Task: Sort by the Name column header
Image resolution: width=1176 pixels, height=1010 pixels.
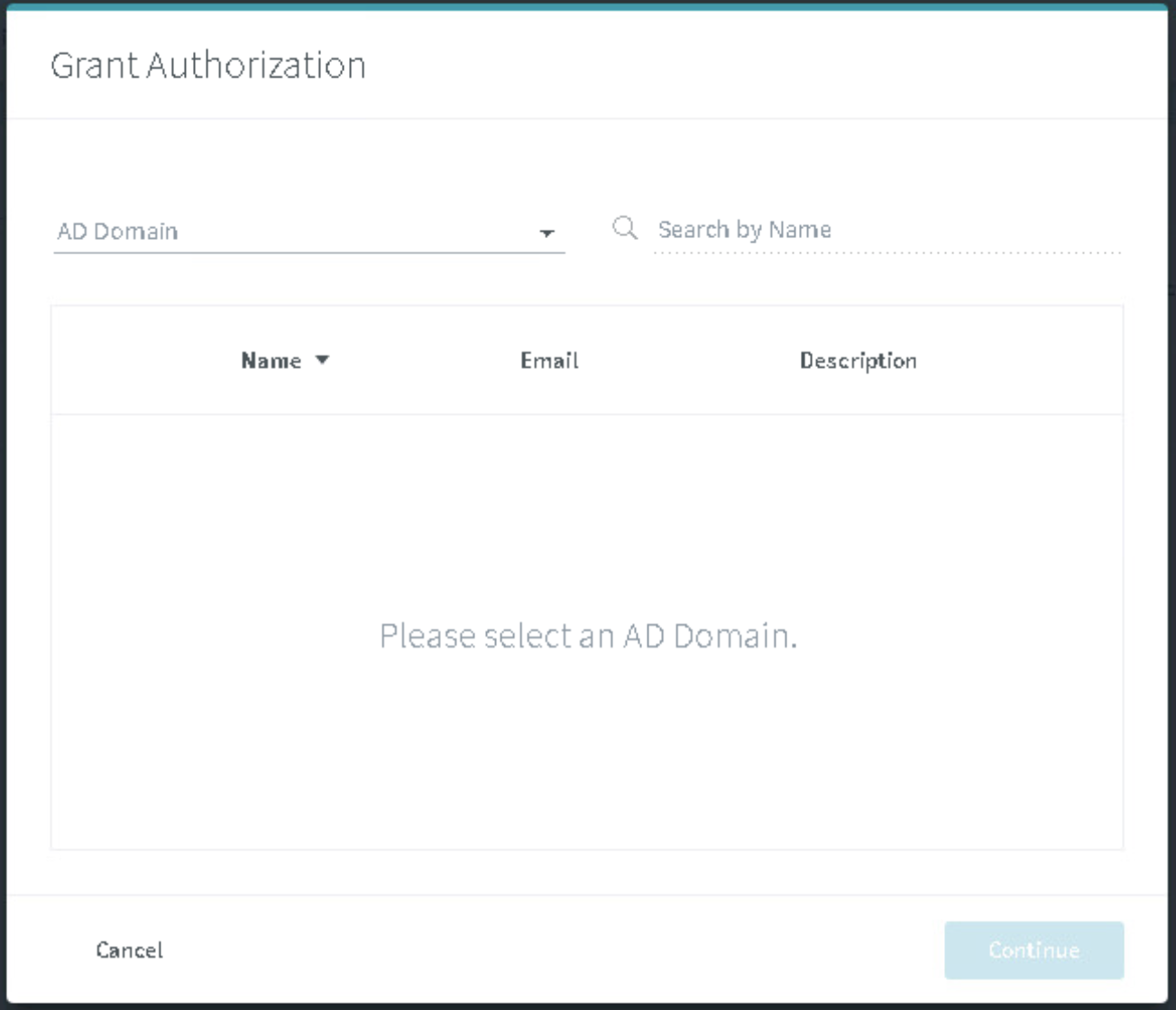Action: [271, 361]
